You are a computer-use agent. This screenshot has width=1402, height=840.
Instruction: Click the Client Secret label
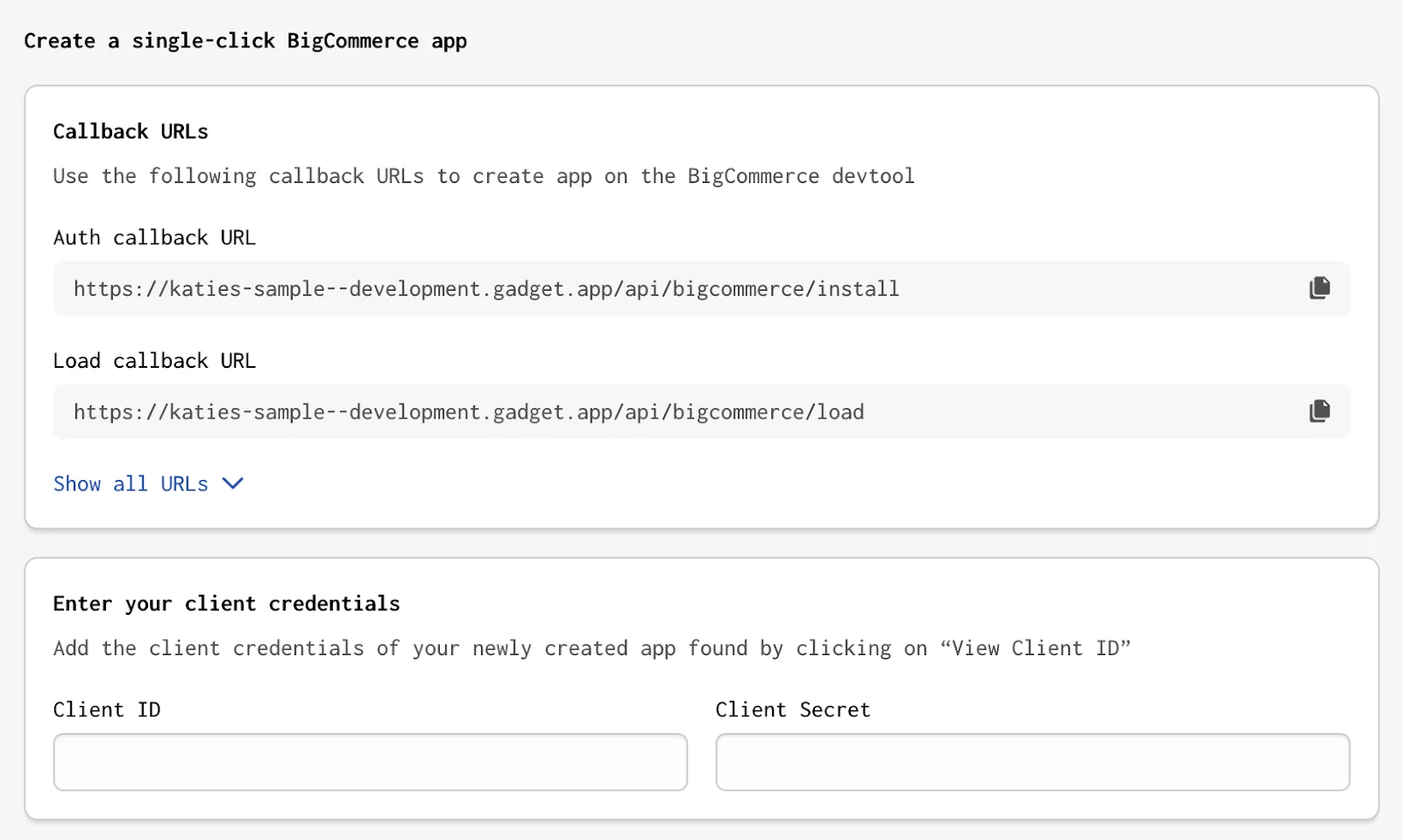(x=793, y=709)
